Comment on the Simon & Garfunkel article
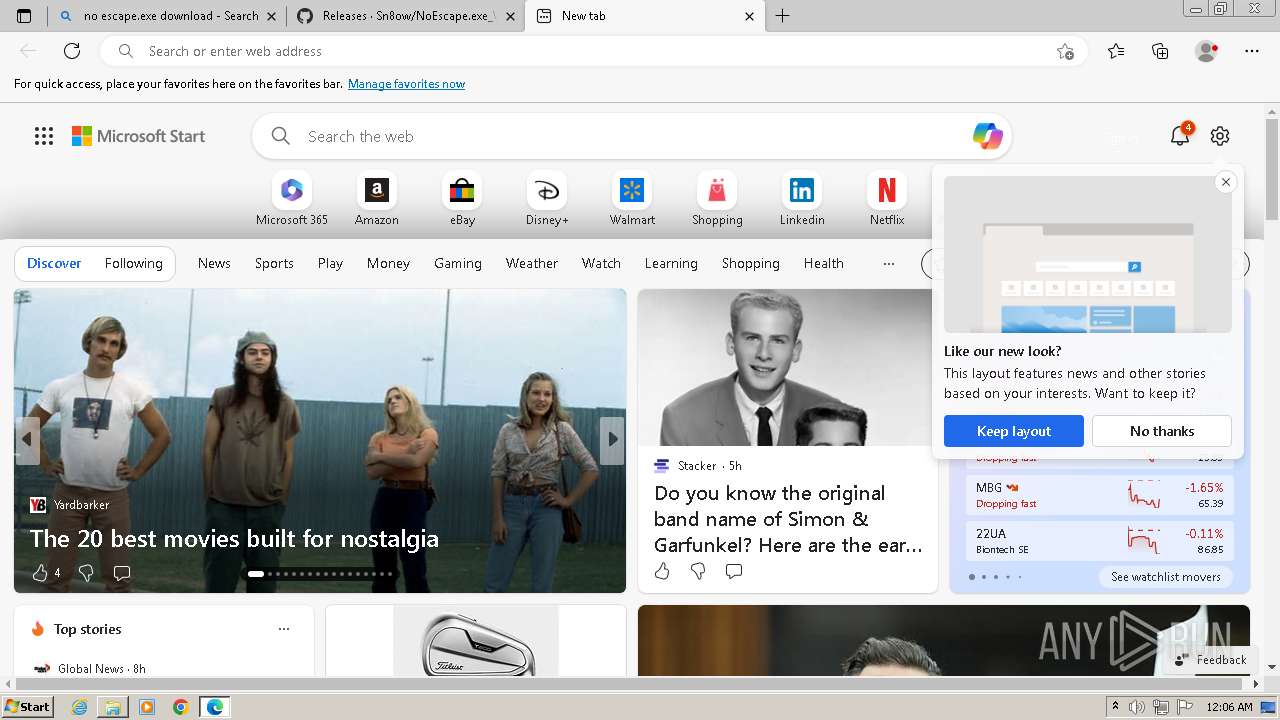The image size is (1280, 720). [734, 571]
